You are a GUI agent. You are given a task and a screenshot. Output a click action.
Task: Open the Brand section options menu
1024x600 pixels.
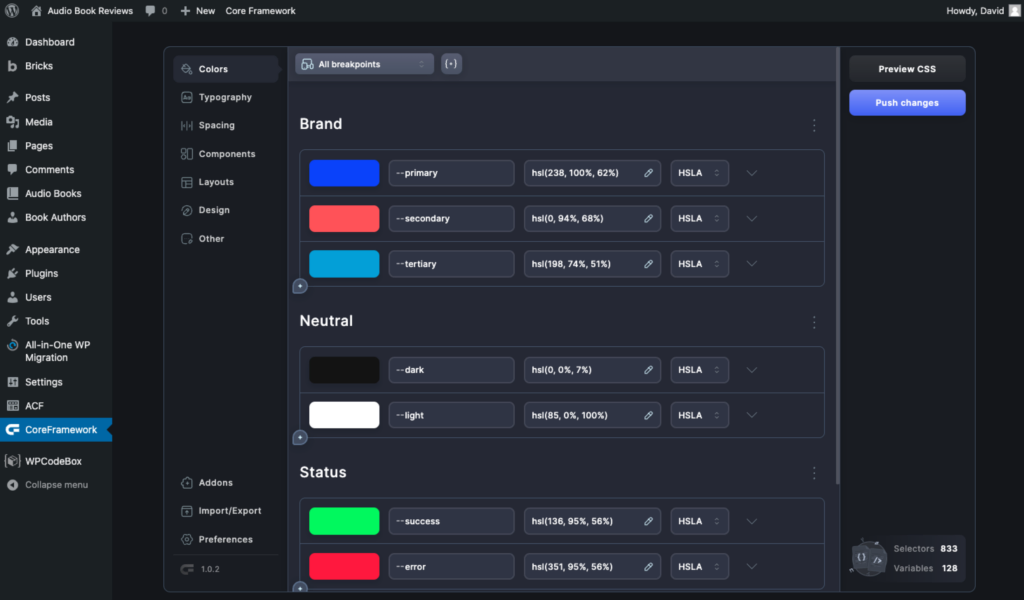[x=814, y=125]
